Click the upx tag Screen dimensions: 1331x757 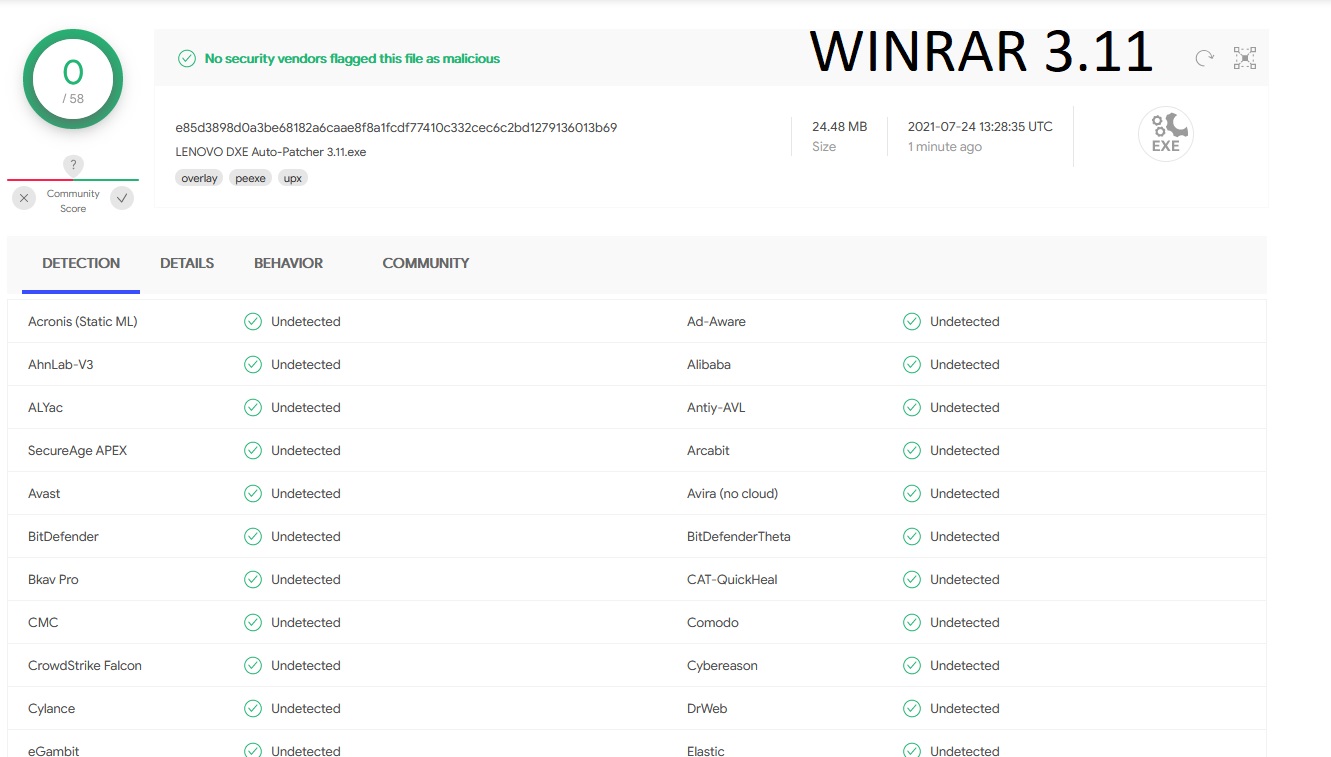point(293,178)
